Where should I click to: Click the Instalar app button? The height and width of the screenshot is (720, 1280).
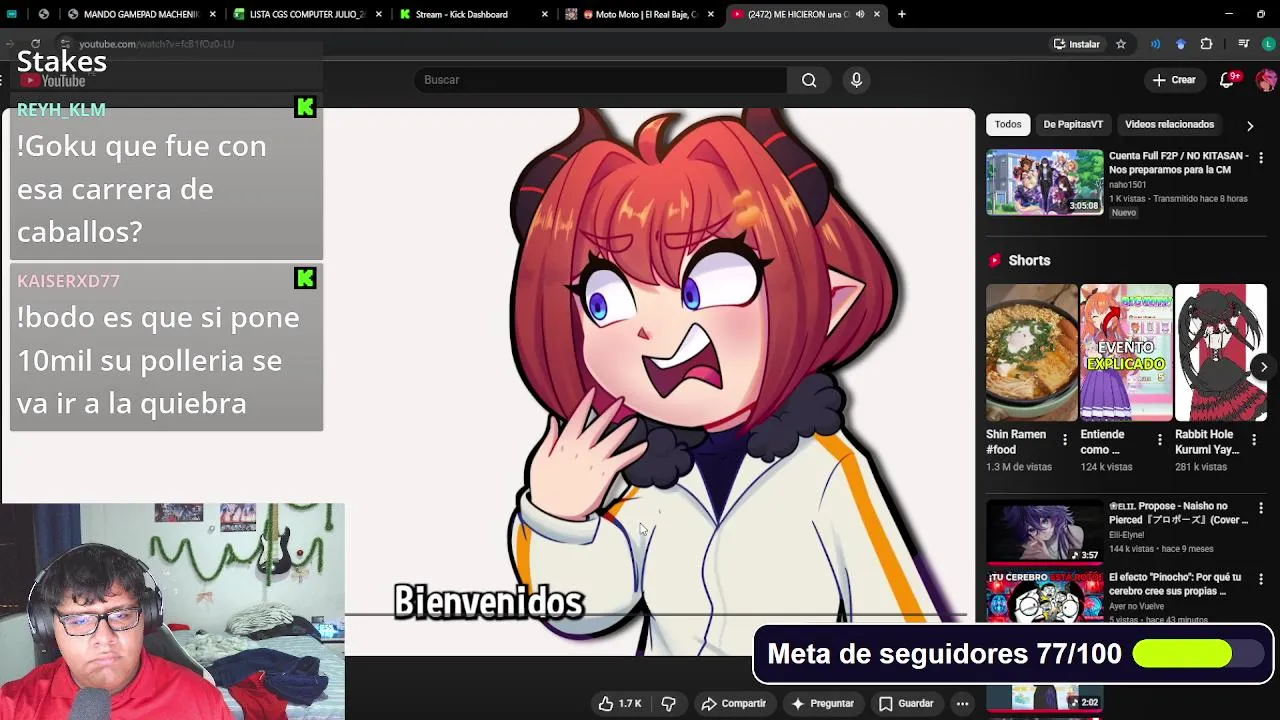(1076, 44)
